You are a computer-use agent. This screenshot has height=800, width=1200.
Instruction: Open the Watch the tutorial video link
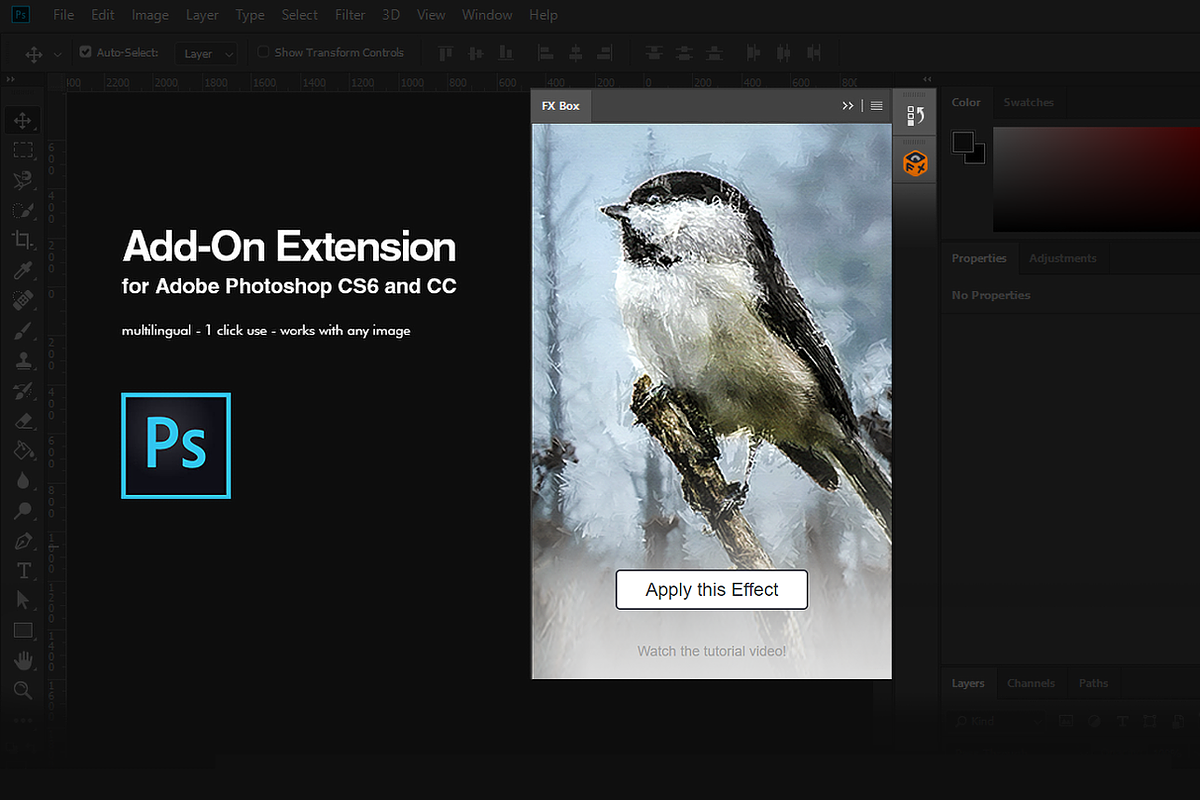711,651
